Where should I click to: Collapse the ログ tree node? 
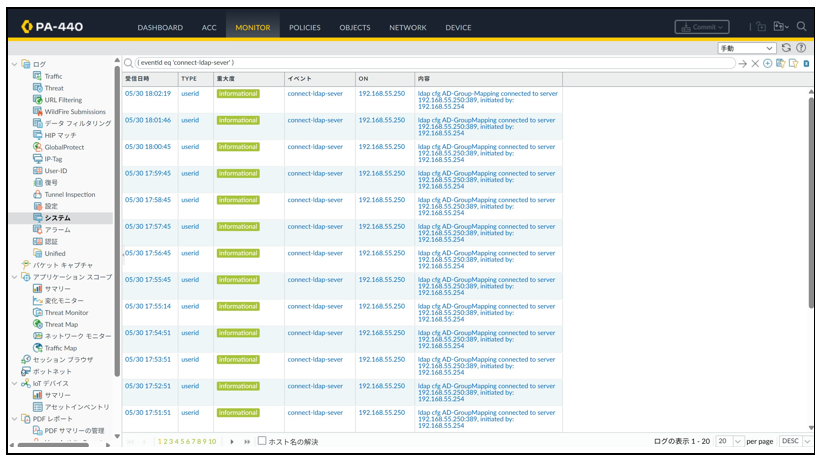click(x=14, y=64)
